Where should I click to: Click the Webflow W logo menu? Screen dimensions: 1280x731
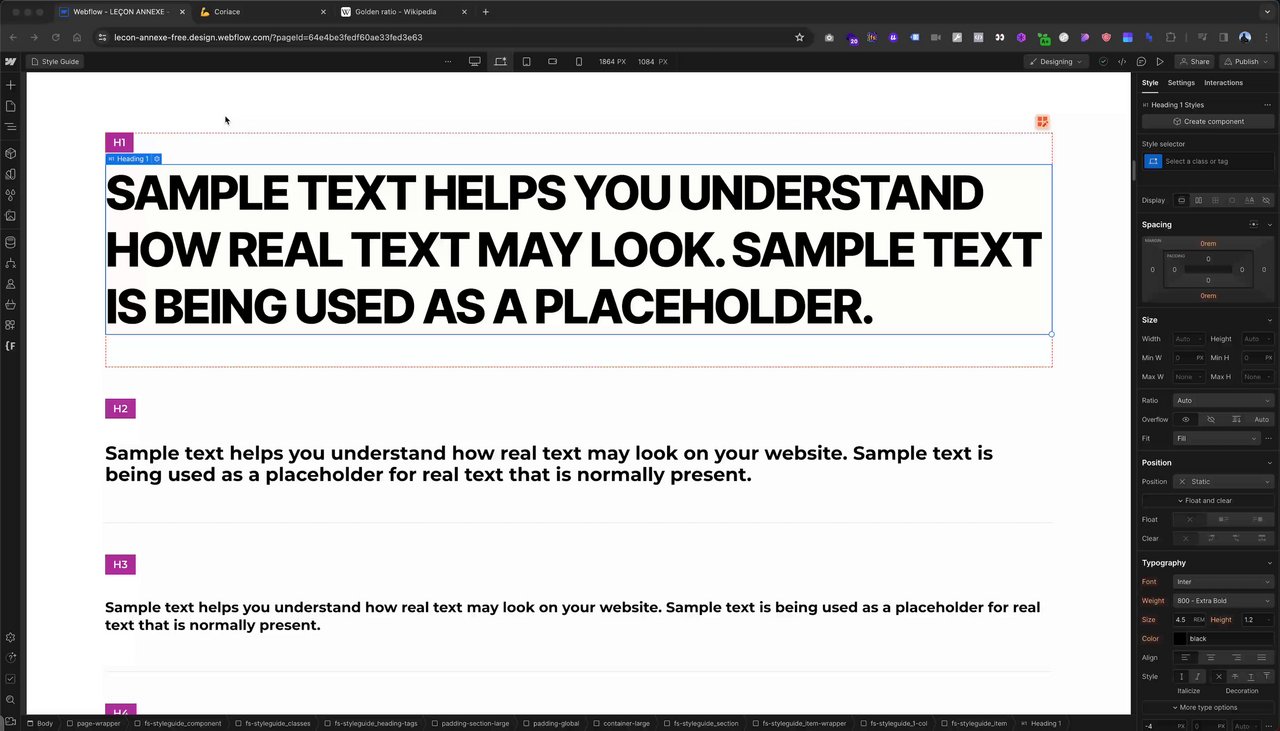point(11,61)
